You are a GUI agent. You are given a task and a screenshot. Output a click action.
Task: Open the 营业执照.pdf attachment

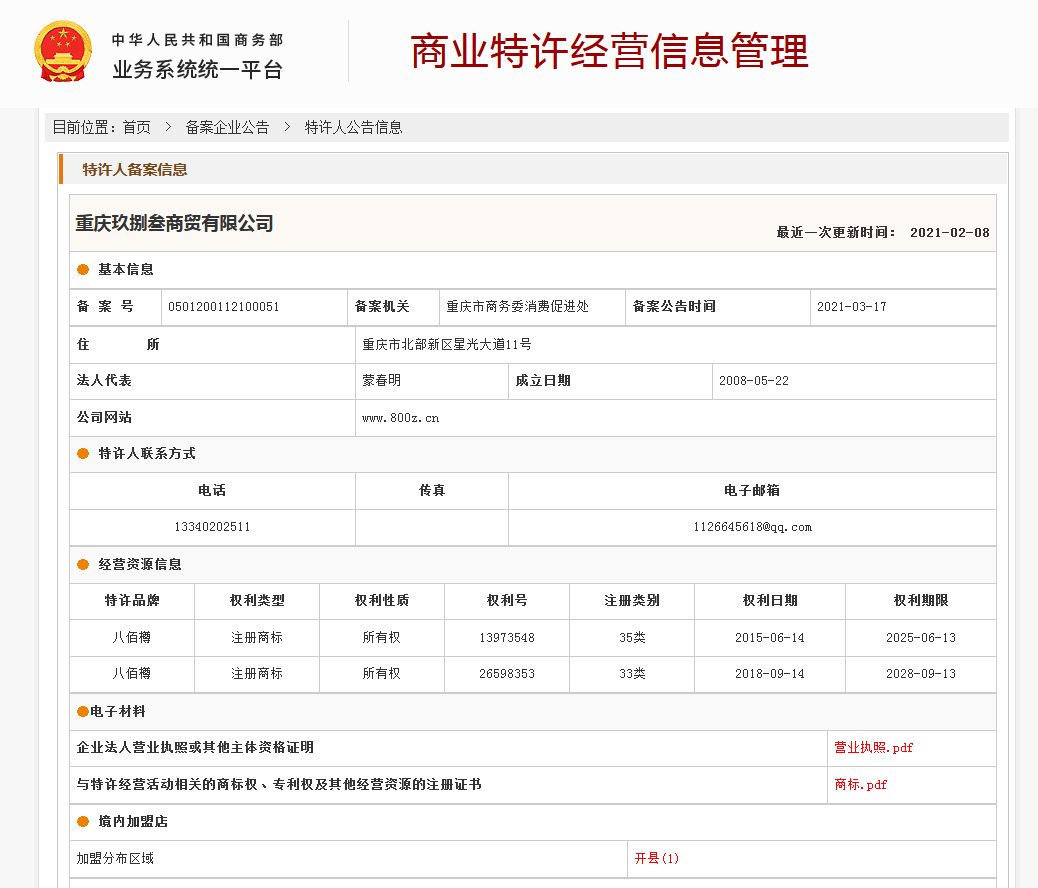[x=873, y=748]
